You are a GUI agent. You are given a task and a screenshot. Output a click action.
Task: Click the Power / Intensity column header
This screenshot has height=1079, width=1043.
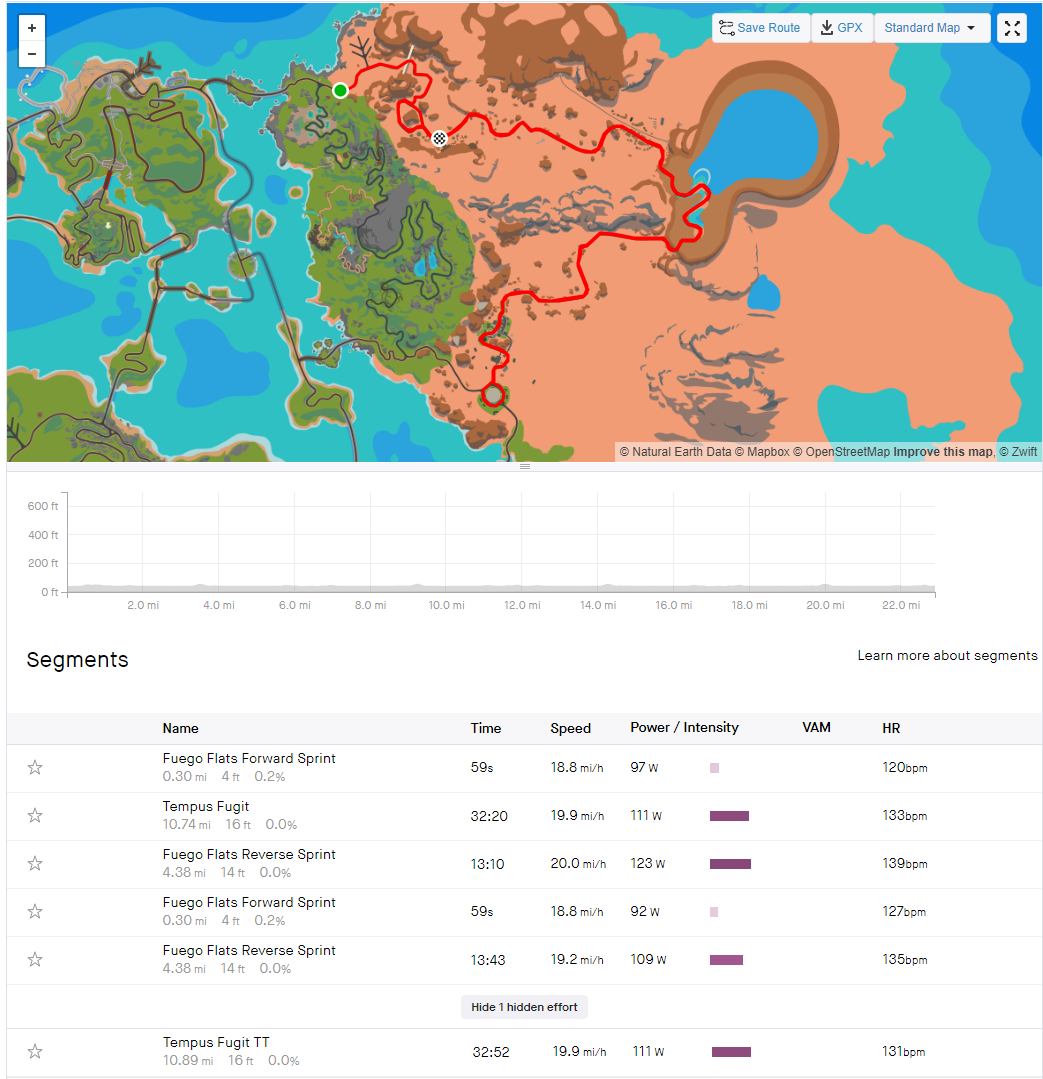[x=685, y=727]
